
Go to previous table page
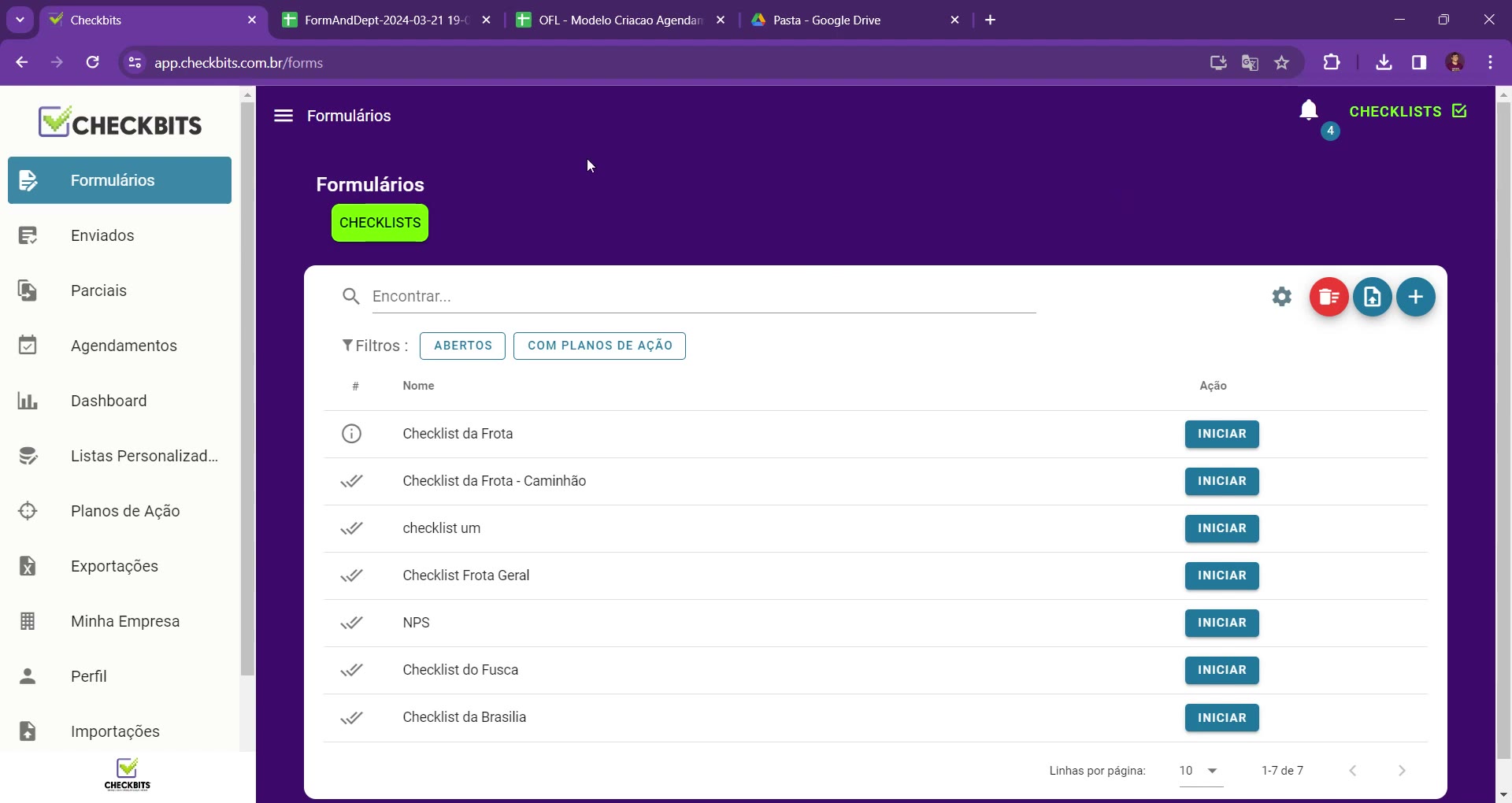pyautogui.click(x=1353, y=771)
